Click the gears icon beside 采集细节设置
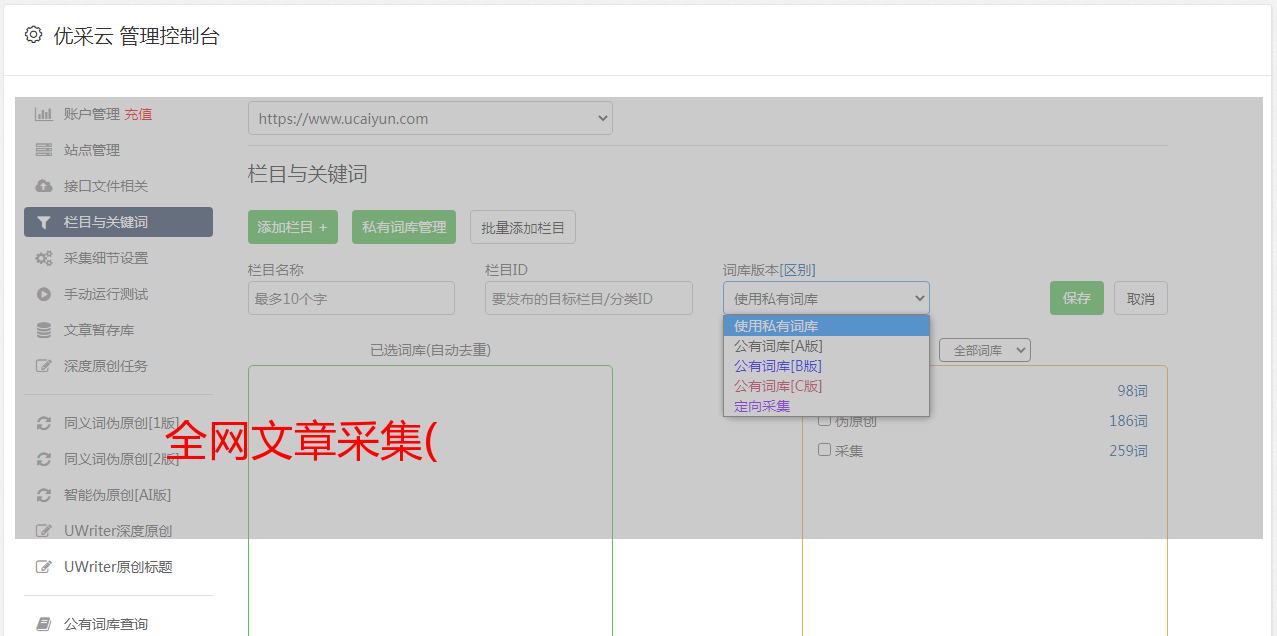 point(44,258)
